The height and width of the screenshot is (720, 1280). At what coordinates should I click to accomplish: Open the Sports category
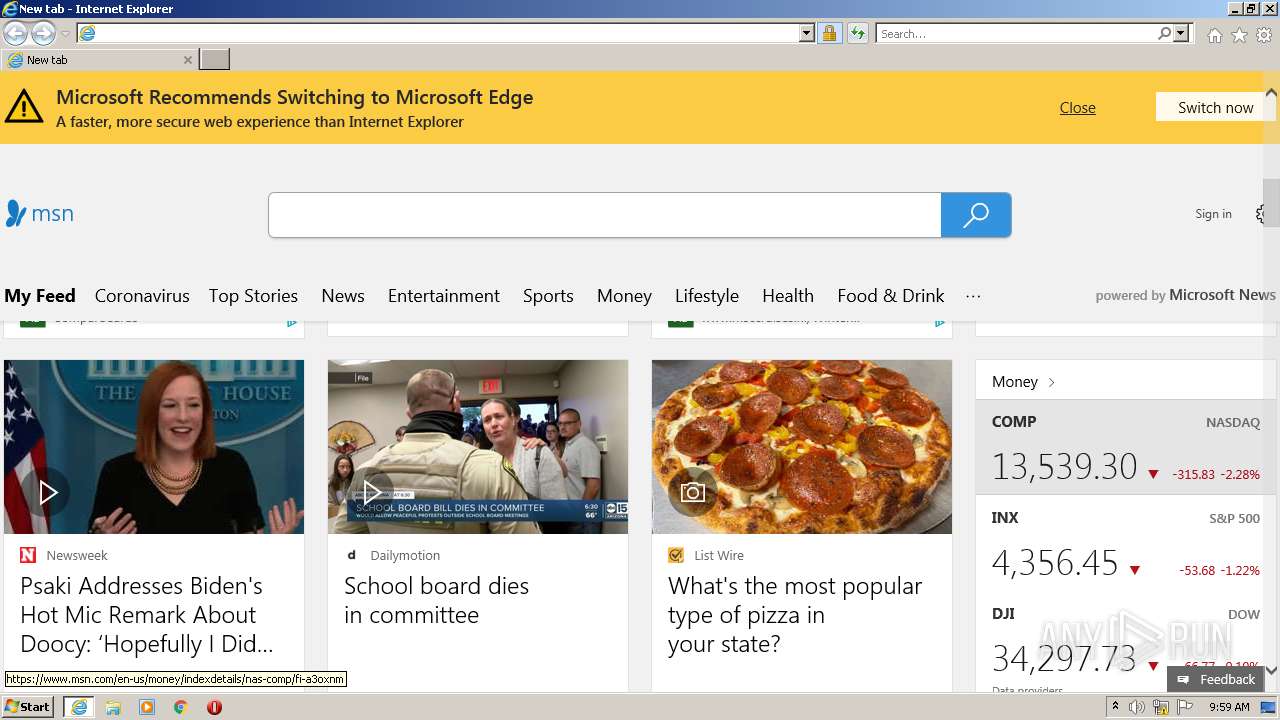(x=548, y=296)
